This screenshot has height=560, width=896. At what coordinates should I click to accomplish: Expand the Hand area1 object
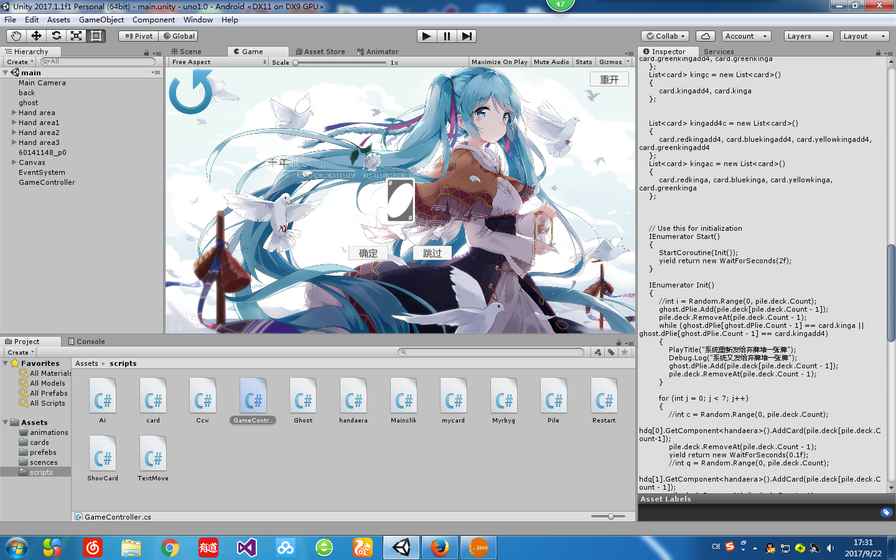click(x=14, y=122)
